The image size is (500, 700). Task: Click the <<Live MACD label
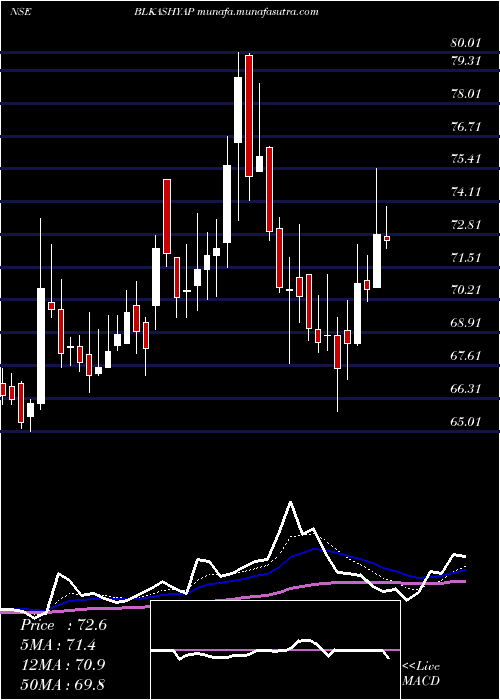click(x=421, y=673)
